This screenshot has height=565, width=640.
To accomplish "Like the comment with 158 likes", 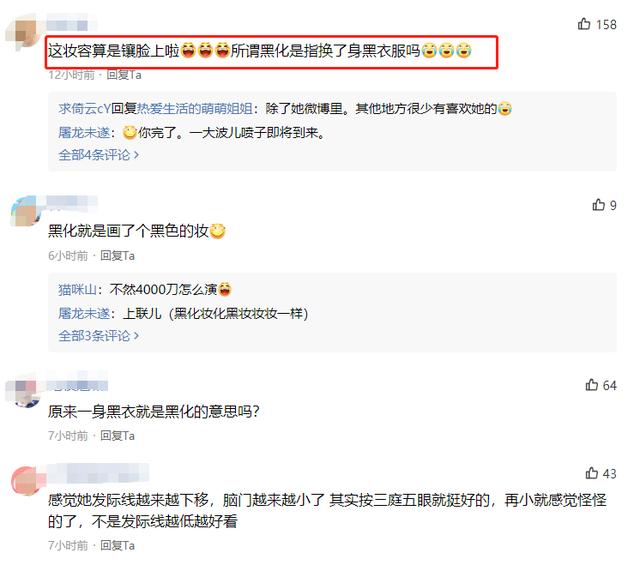I will coord(584,24).
